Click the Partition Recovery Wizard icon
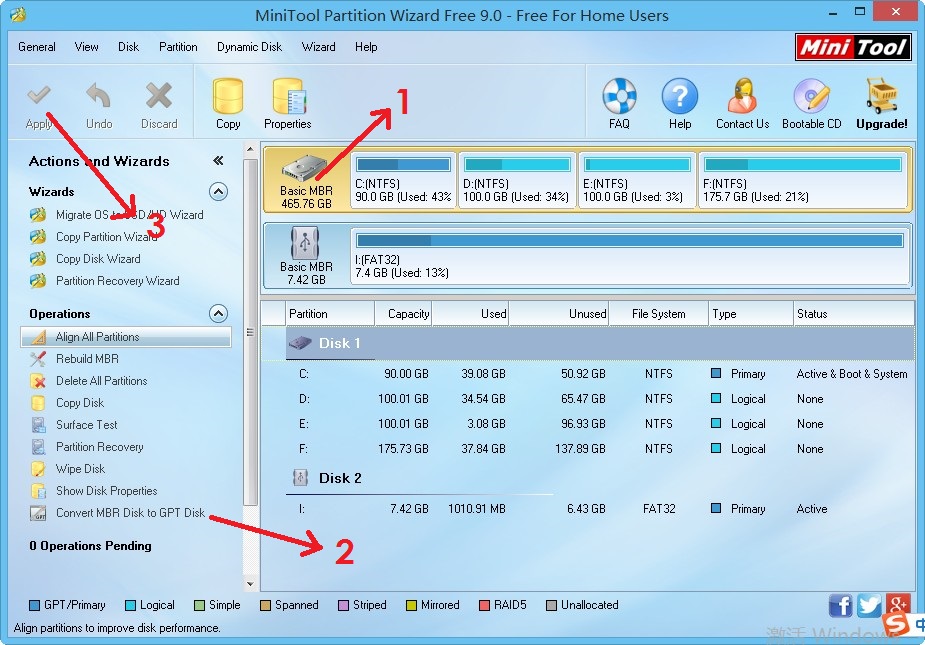The width and height of the screenshot is (925, 645). point(38,281)
